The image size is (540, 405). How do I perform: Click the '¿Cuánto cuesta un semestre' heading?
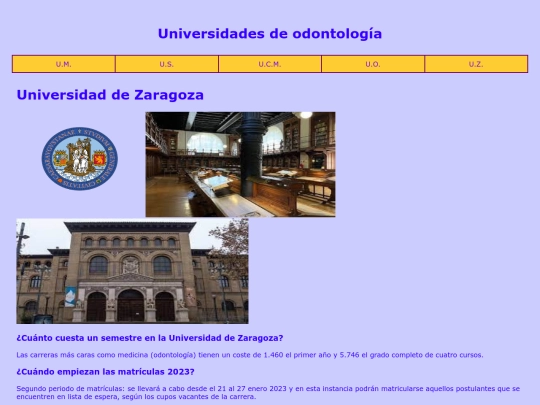pyautogui.click(x=150, y=338)
